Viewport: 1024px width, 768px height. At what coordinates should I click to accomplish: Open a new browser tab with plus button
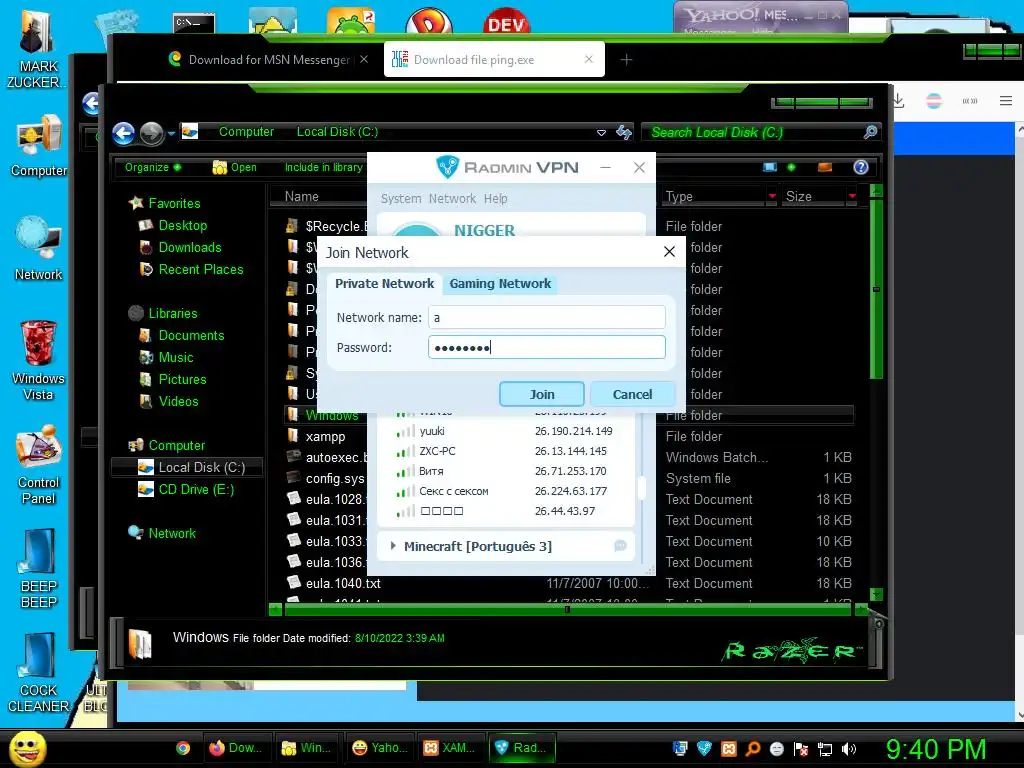pos(626,59)
